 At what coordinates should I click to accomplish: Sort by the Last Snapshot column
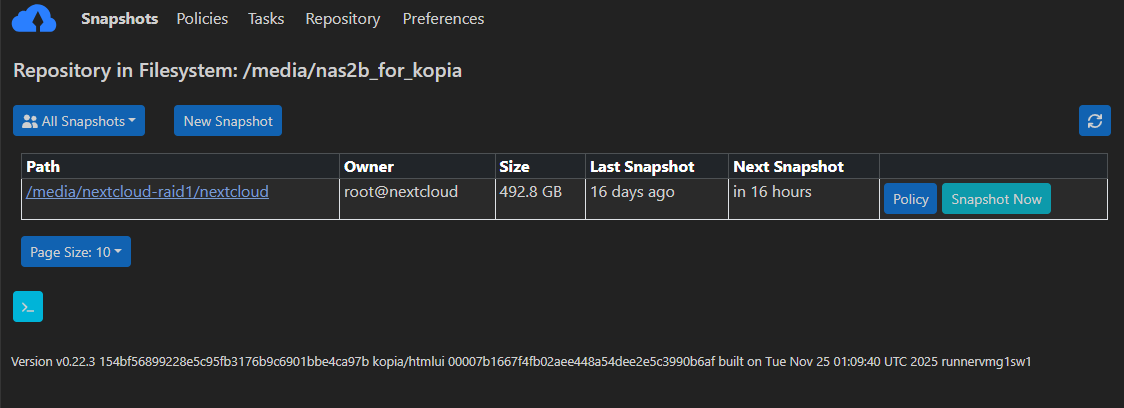click(x=642, y=166)
